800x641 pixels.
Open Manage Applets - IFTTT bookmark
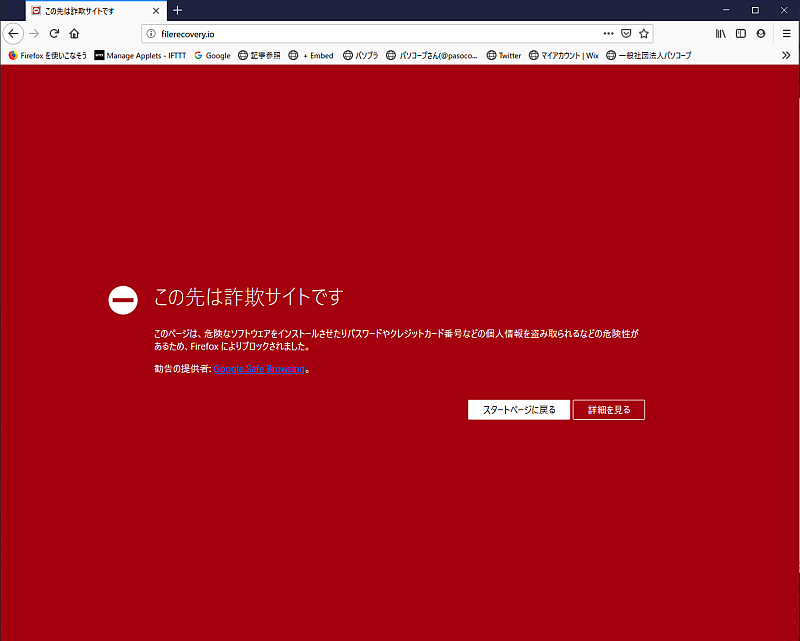pyautogui.click(x=140, y=55)
